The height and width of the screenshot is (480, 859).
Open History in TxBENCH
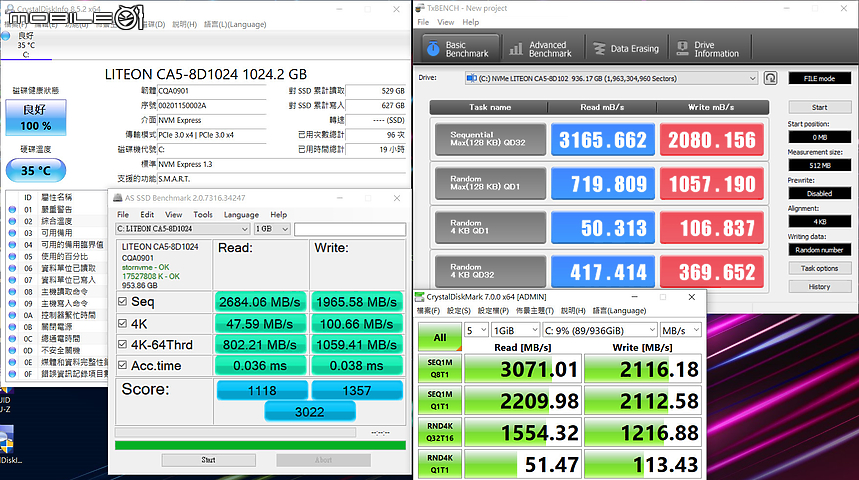(x=819, y=287)
